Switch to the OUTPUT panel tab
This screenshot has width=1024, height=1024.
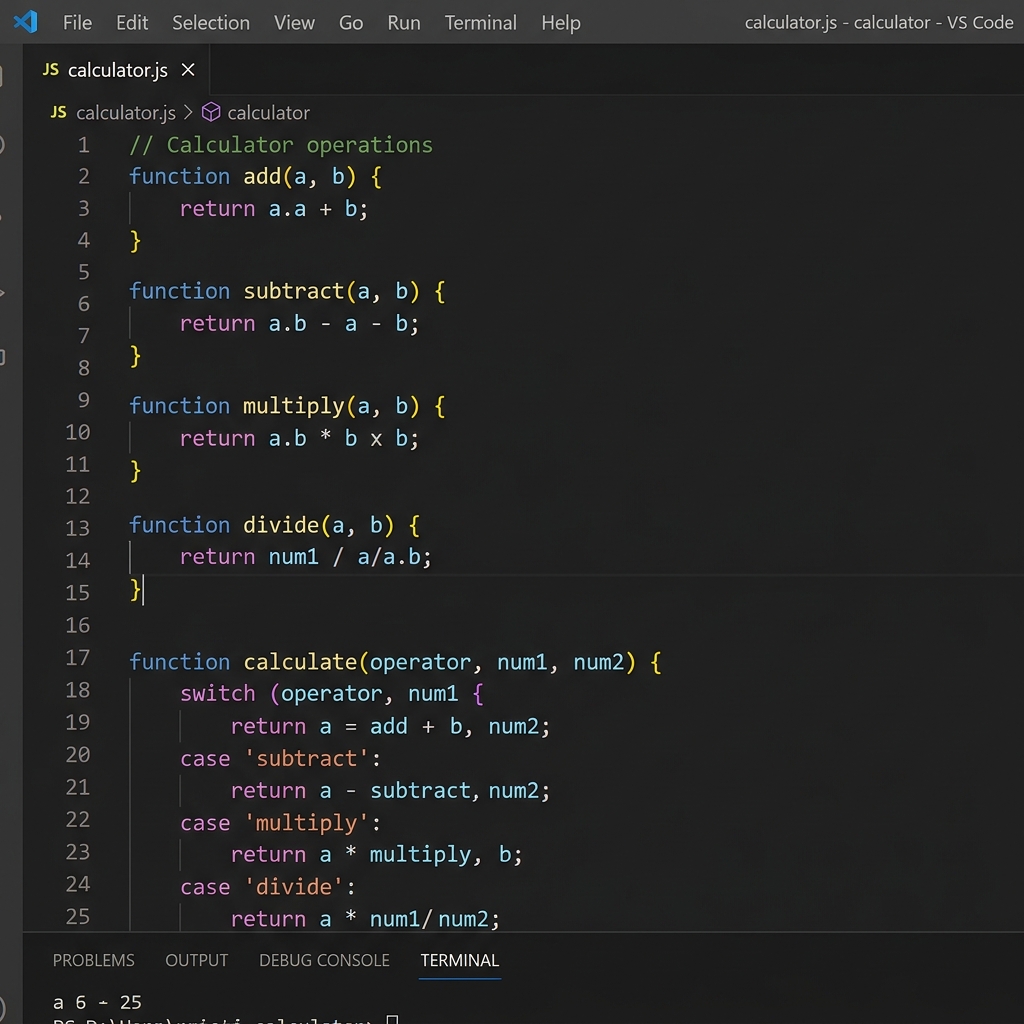pyautogui.click(x=197, y=960)
